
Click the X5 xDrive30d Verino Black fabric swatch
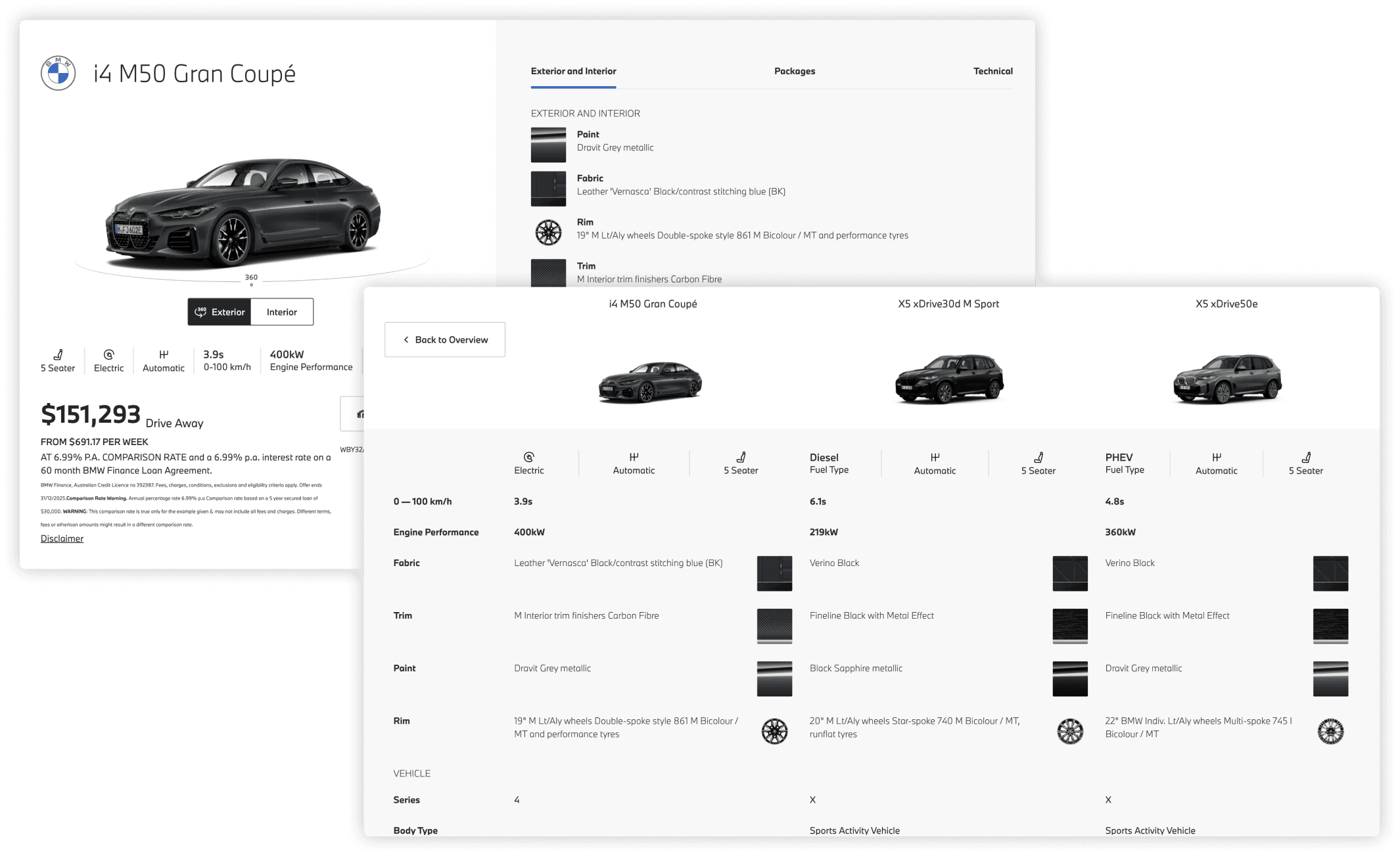click(1070, 573)
